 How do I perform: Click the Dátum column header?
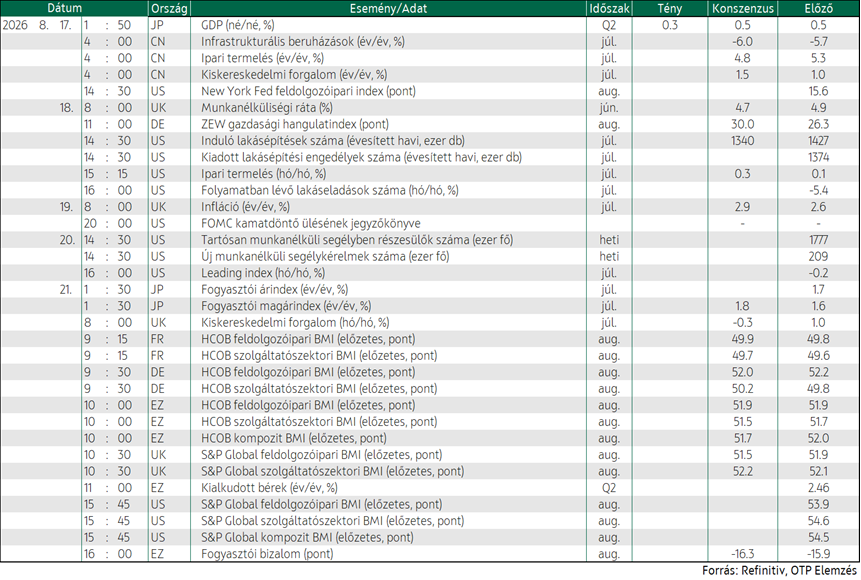point(65,8)
